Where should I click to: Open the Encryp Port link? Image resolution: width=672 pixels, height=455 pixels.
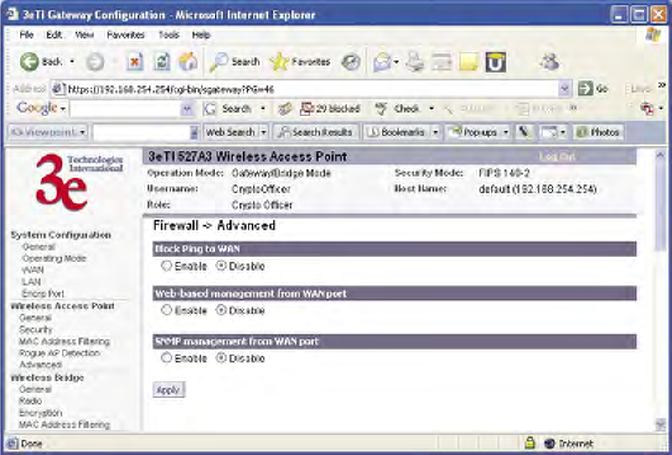click(x=43, y=294)
